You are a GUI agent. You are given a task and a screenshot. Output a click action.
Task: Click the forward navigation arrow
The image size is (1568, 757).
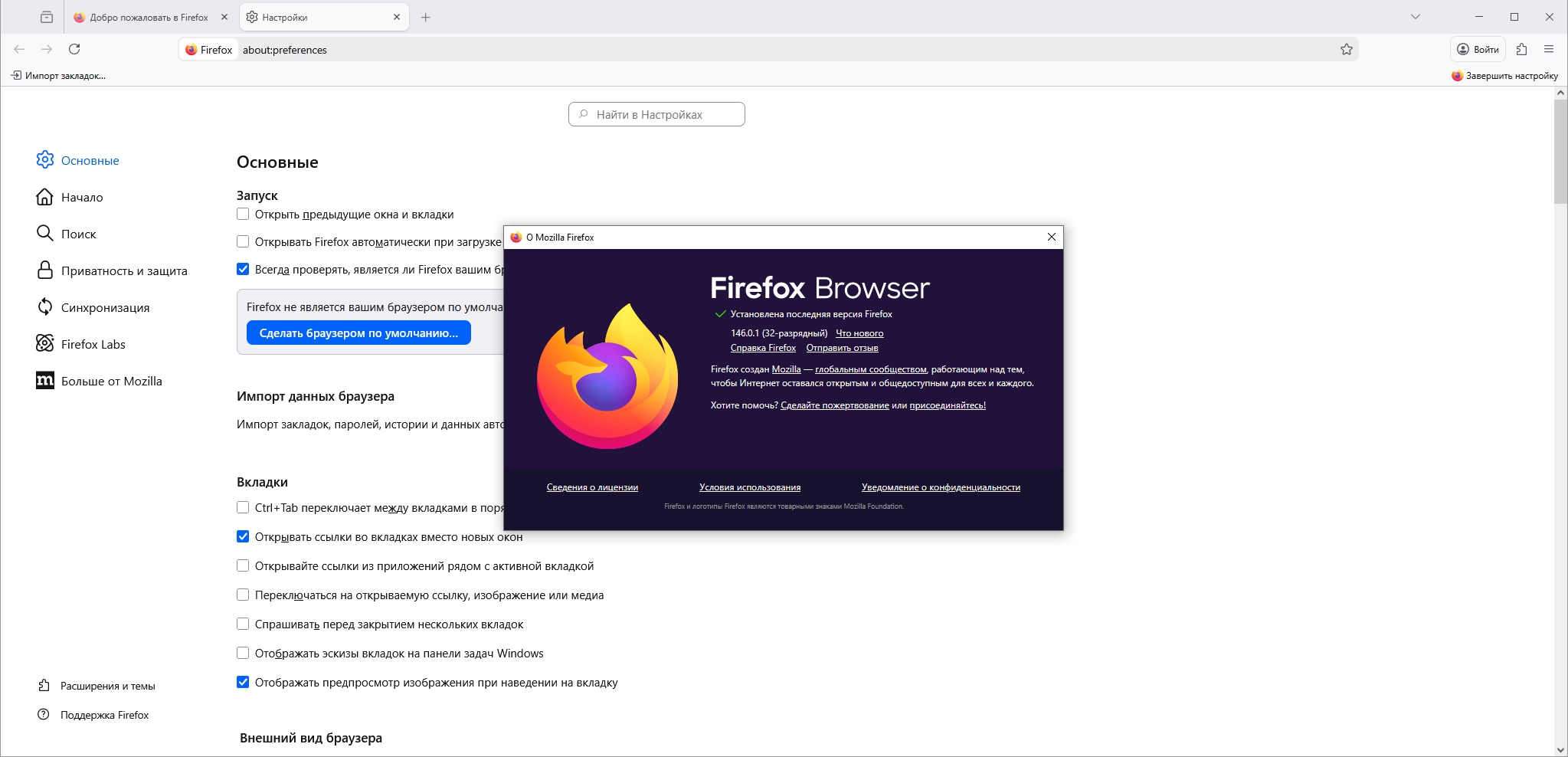pyautogui.click(x=47, y=49)
